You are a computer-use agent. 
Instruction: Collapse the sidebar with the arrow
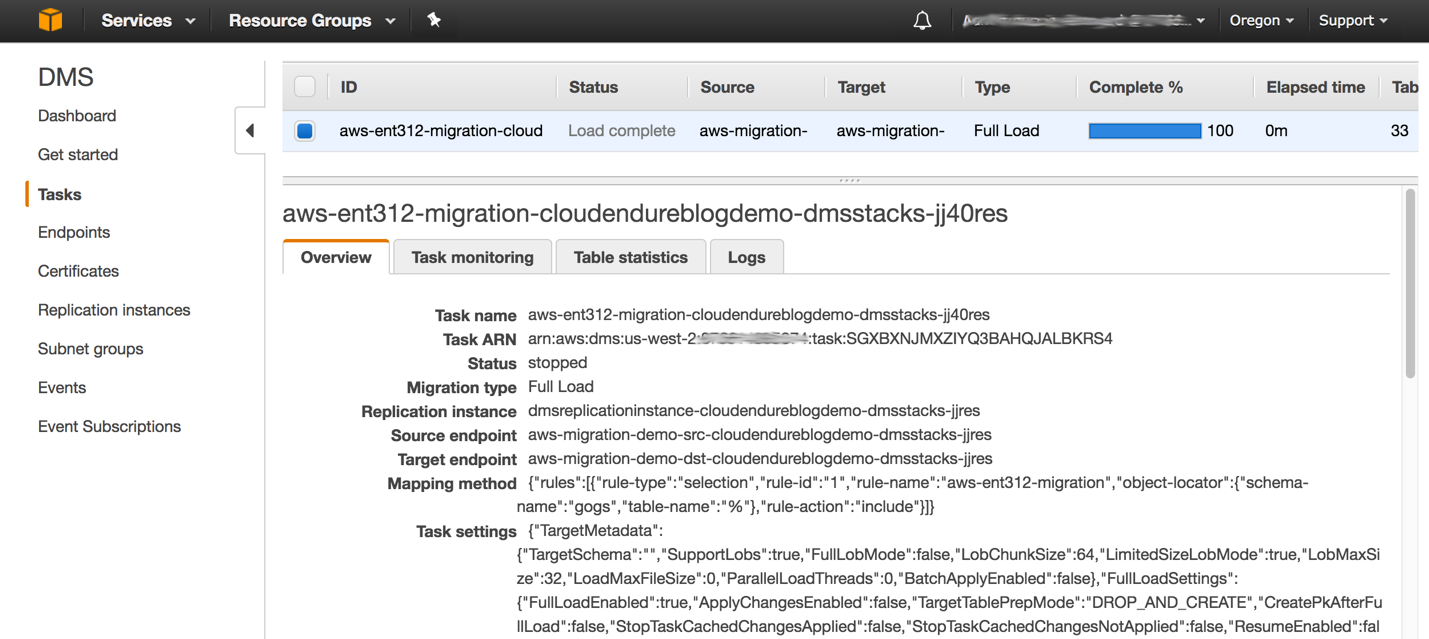pyautogui.click(x=250, y=130)
